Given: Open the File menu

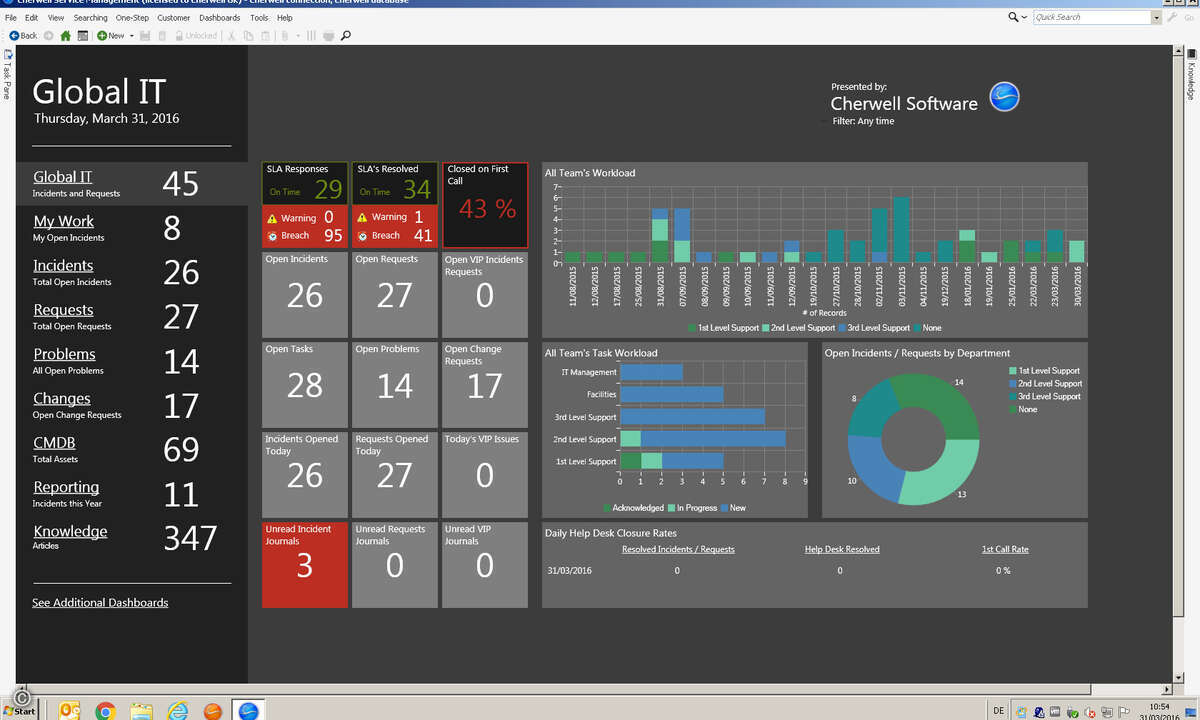Looking at the screenshot, I should pyautogui.click(x=11, y=18).
